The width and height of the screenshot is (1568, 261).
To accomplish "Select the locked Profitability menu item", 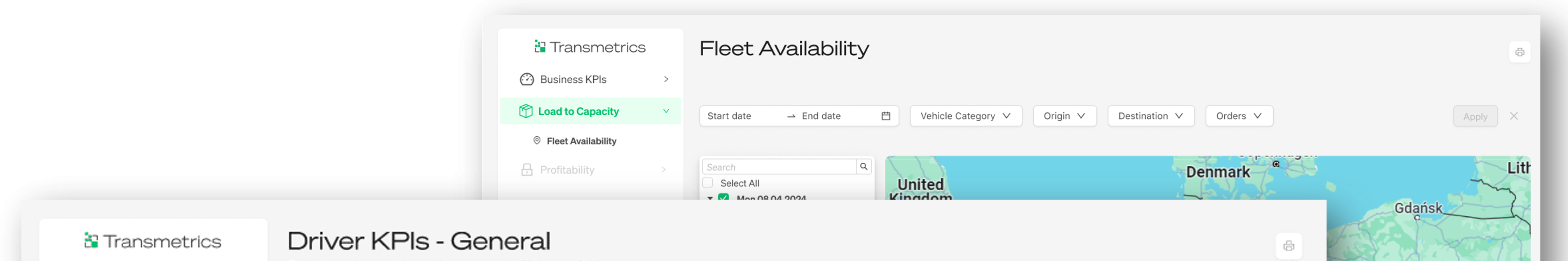I will [x=590, y=170].
